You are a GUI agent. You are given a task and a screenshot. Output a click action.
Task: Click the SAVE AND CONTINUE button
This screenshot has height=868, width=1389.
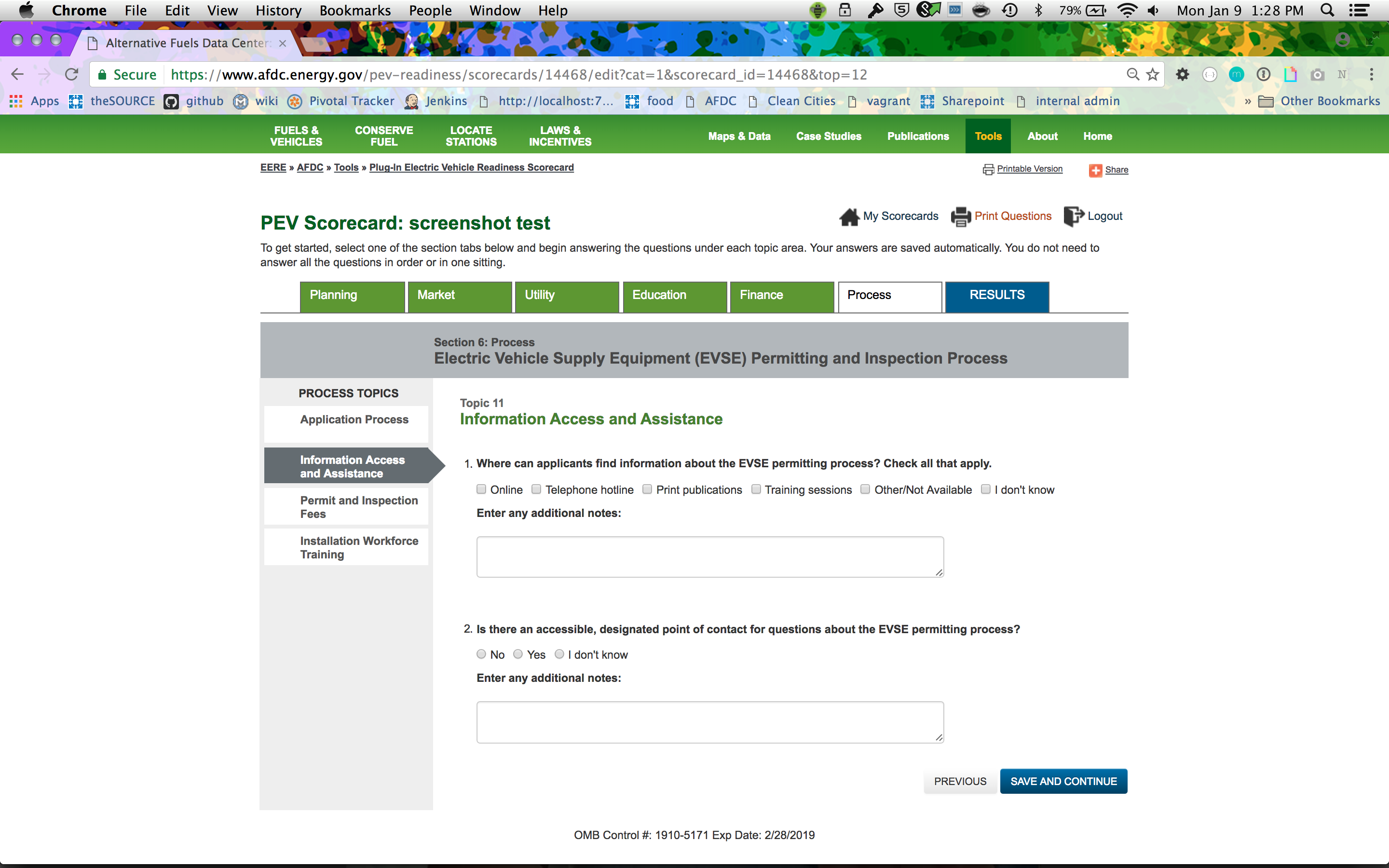point(1063,781)
